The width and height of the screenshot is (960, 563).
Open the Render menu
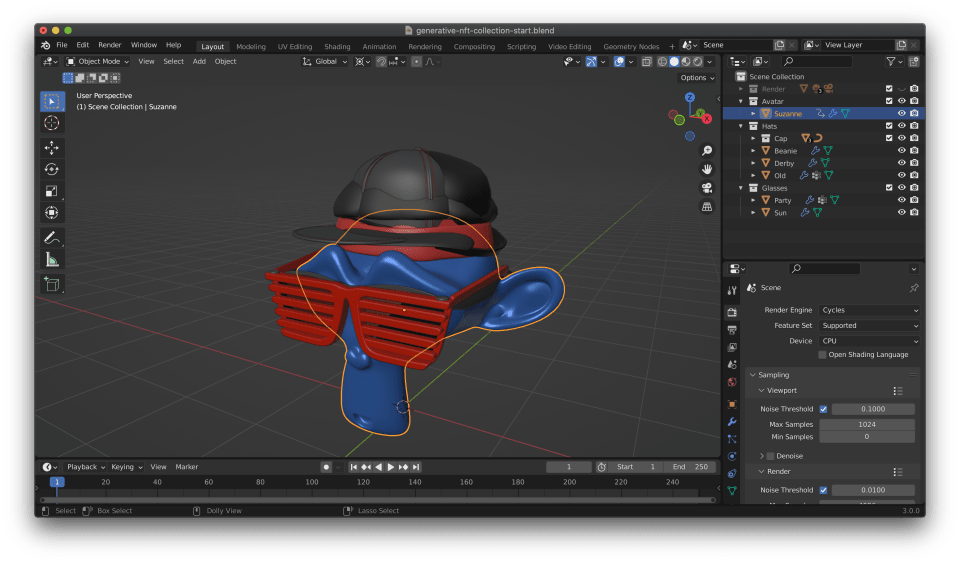click(x=109, y=45)
